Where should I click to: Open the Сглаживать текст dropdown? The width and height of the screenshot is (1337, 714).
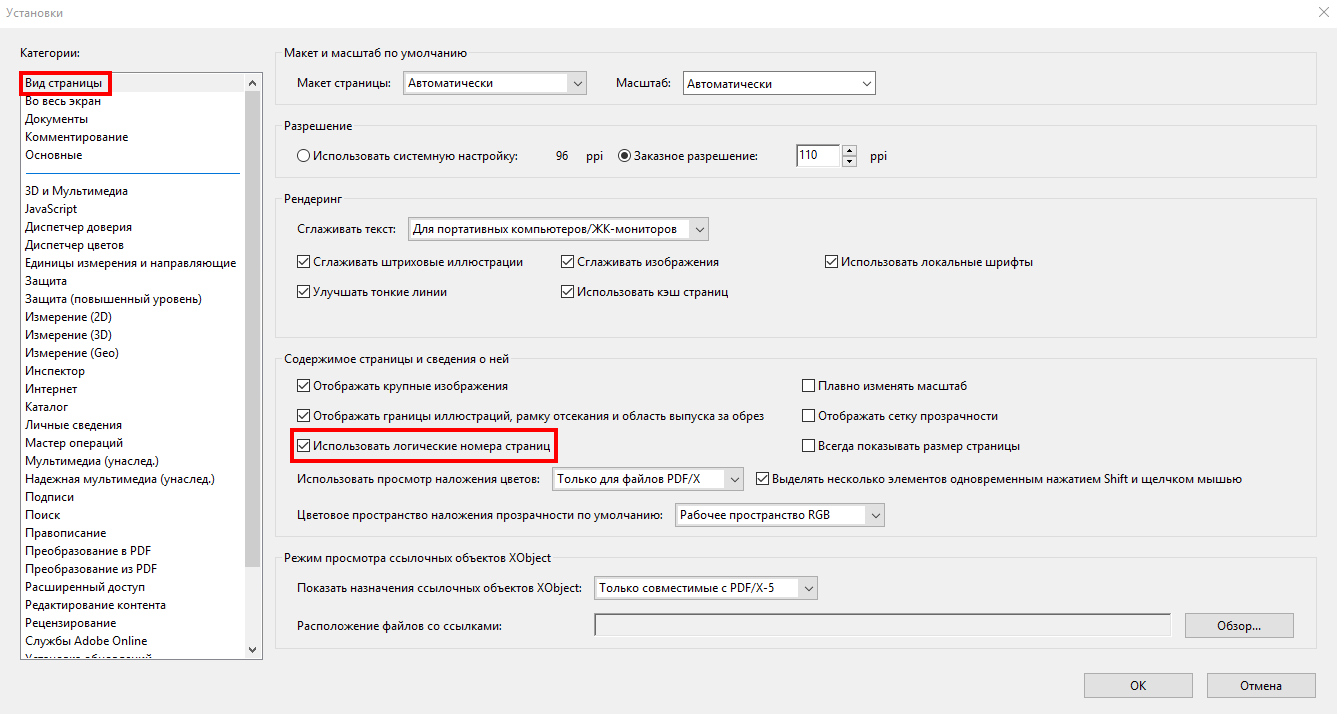click(x=559, y=229)
